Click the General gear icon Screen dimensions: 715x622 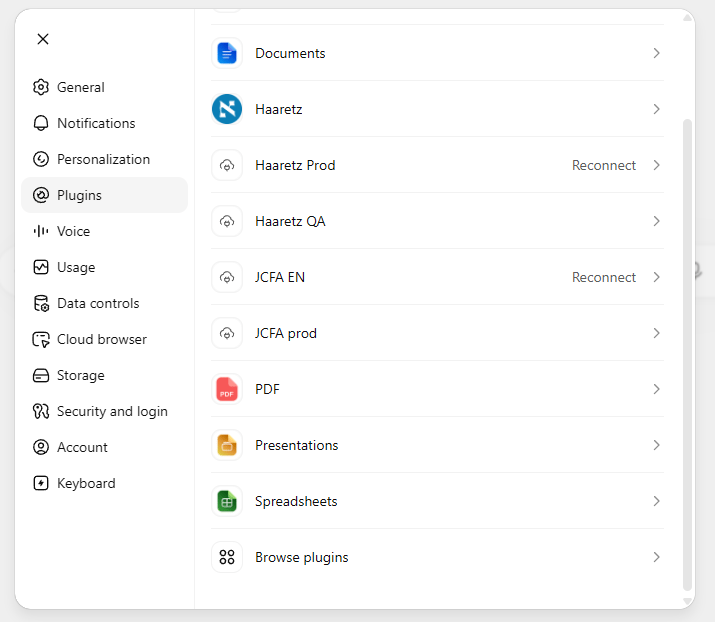click(x=41, y=87)
